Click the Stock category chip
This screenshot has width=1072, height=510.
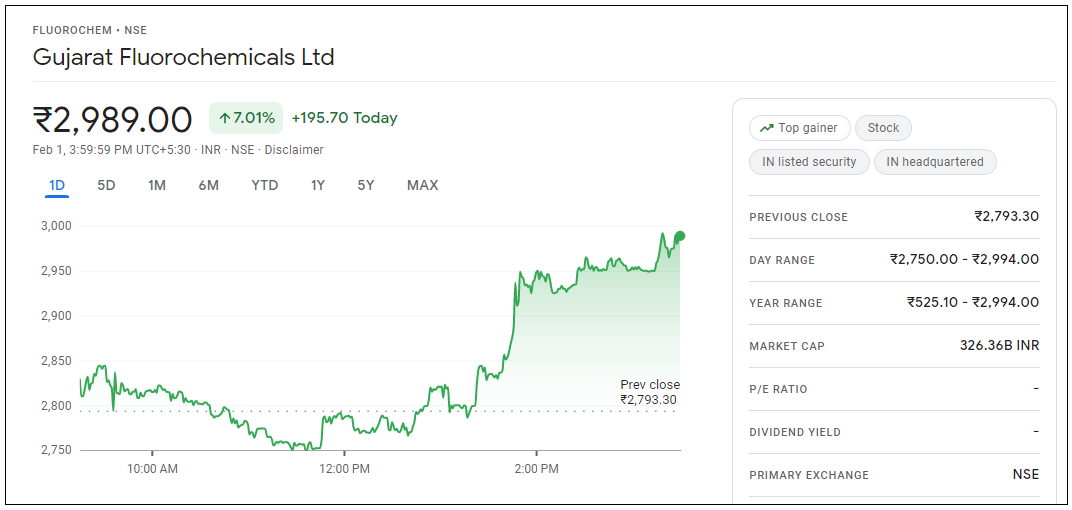tap(883, 128)
